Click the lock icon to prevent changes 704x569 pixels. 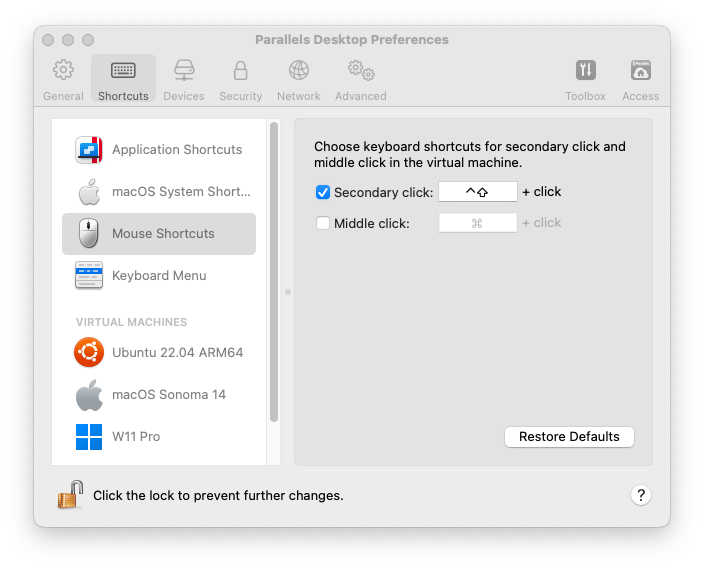tap(71, 494)
